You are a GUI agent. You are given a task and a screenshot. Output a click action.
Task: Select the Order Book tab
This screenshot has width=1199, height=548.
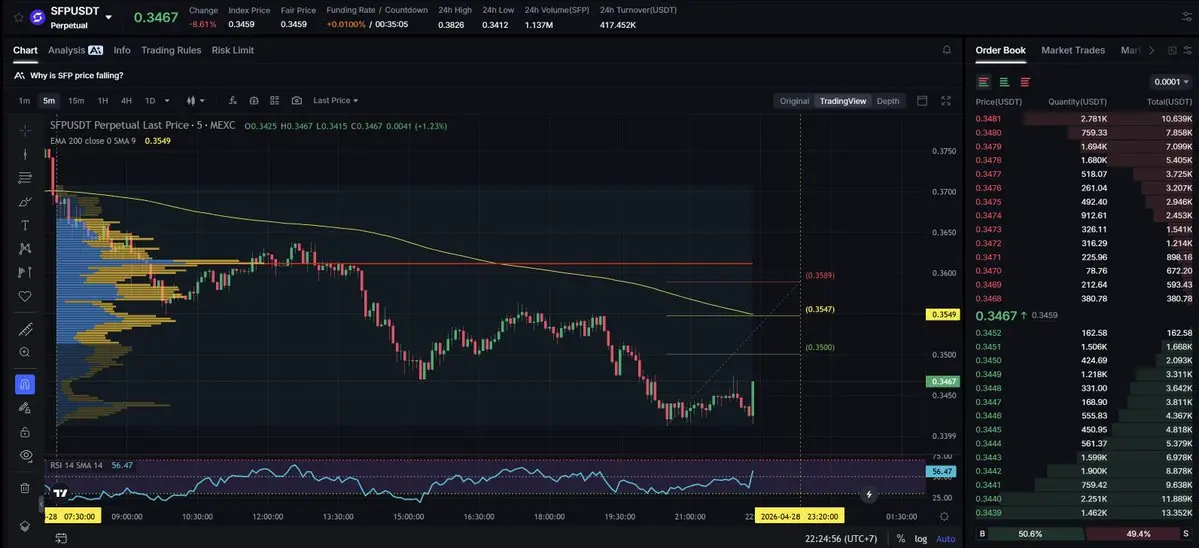coord(1000,50)
